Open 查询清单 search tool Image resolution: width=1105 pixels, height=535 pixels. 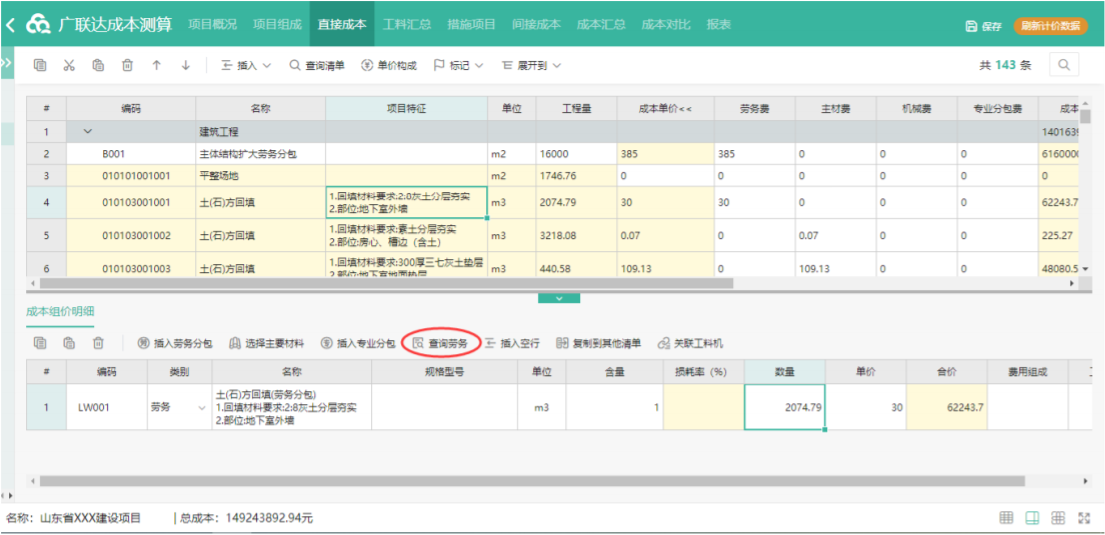(317, 66)
